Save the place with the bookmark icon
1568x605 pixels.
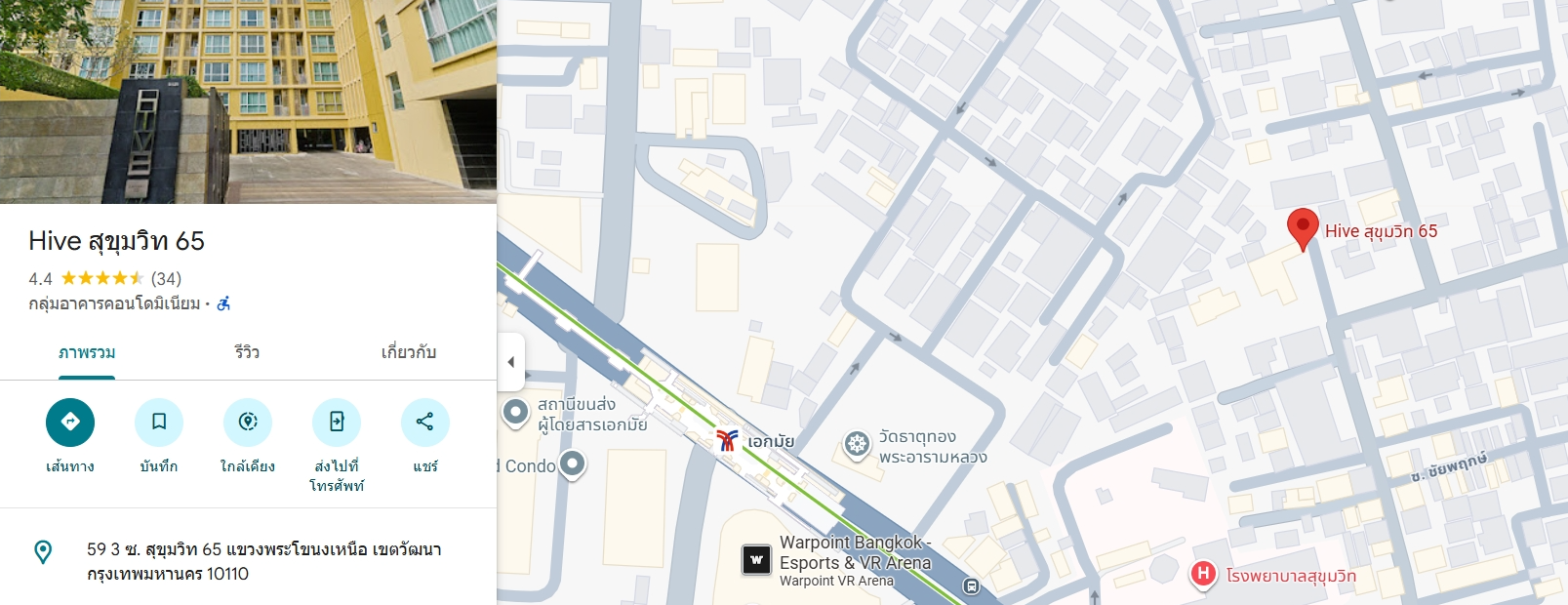[x=159, y=422]
